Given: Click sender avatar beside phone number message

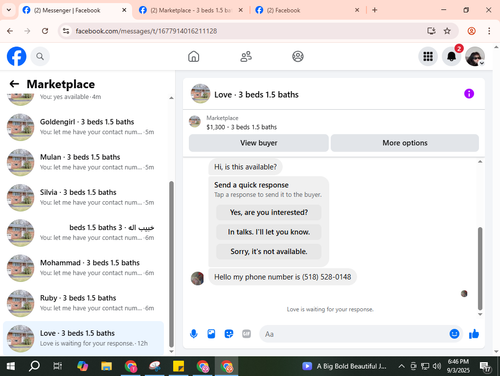Looking at the screenshot, I should [197, 278].
